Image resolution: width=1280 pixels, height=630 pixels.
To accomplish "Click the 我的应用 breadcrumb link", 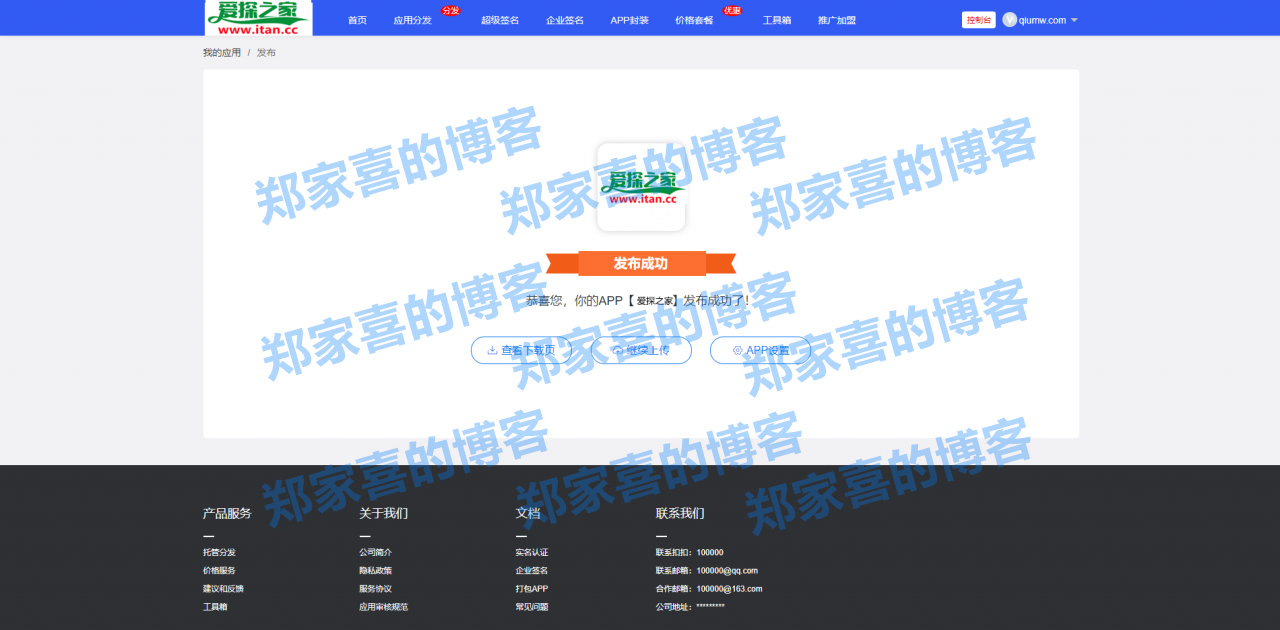I will point(222,52).
